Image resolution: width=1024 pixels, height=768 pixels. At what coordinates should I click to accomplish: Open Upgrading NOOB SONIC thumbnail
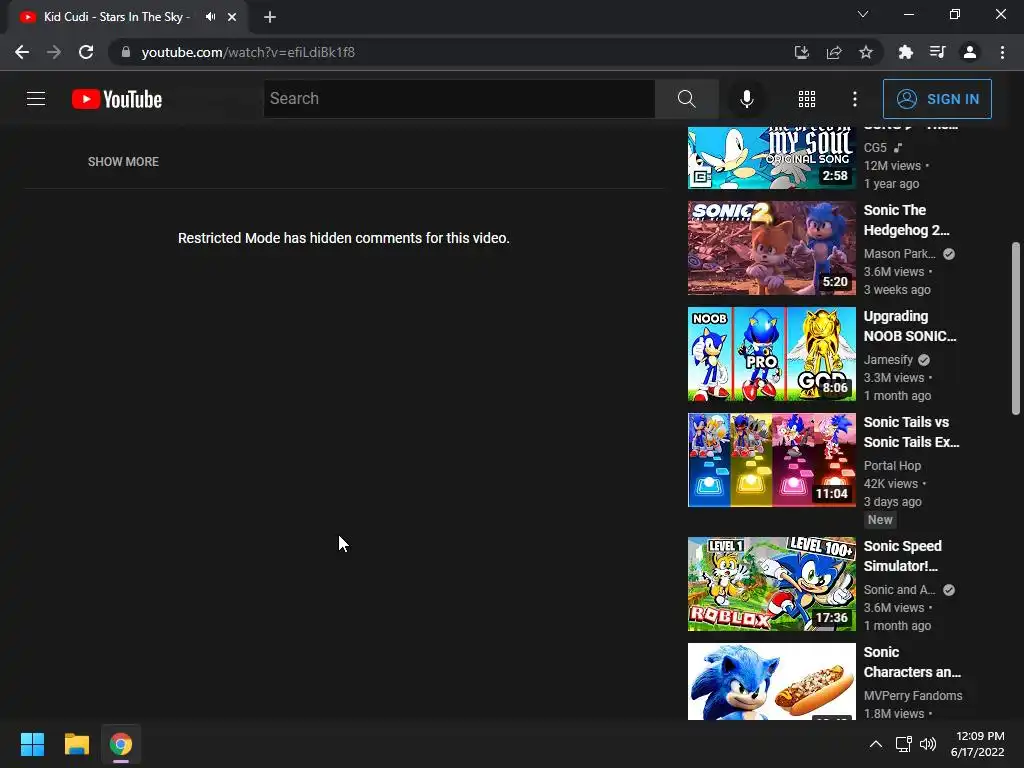(771, 354)
